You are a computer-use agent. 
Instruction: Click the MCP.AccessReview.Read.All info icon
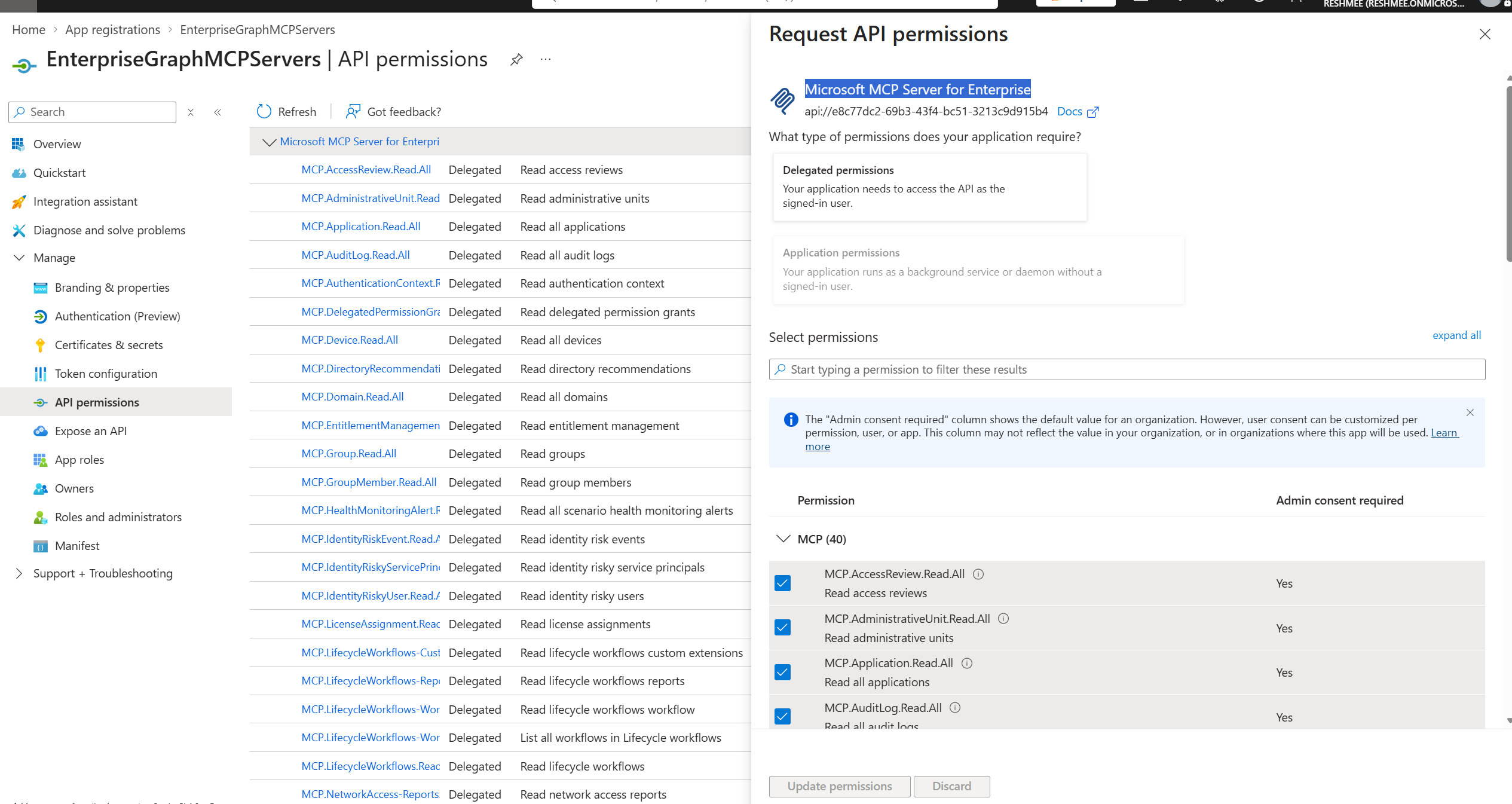pyautogui.click(x=978, y=574)
